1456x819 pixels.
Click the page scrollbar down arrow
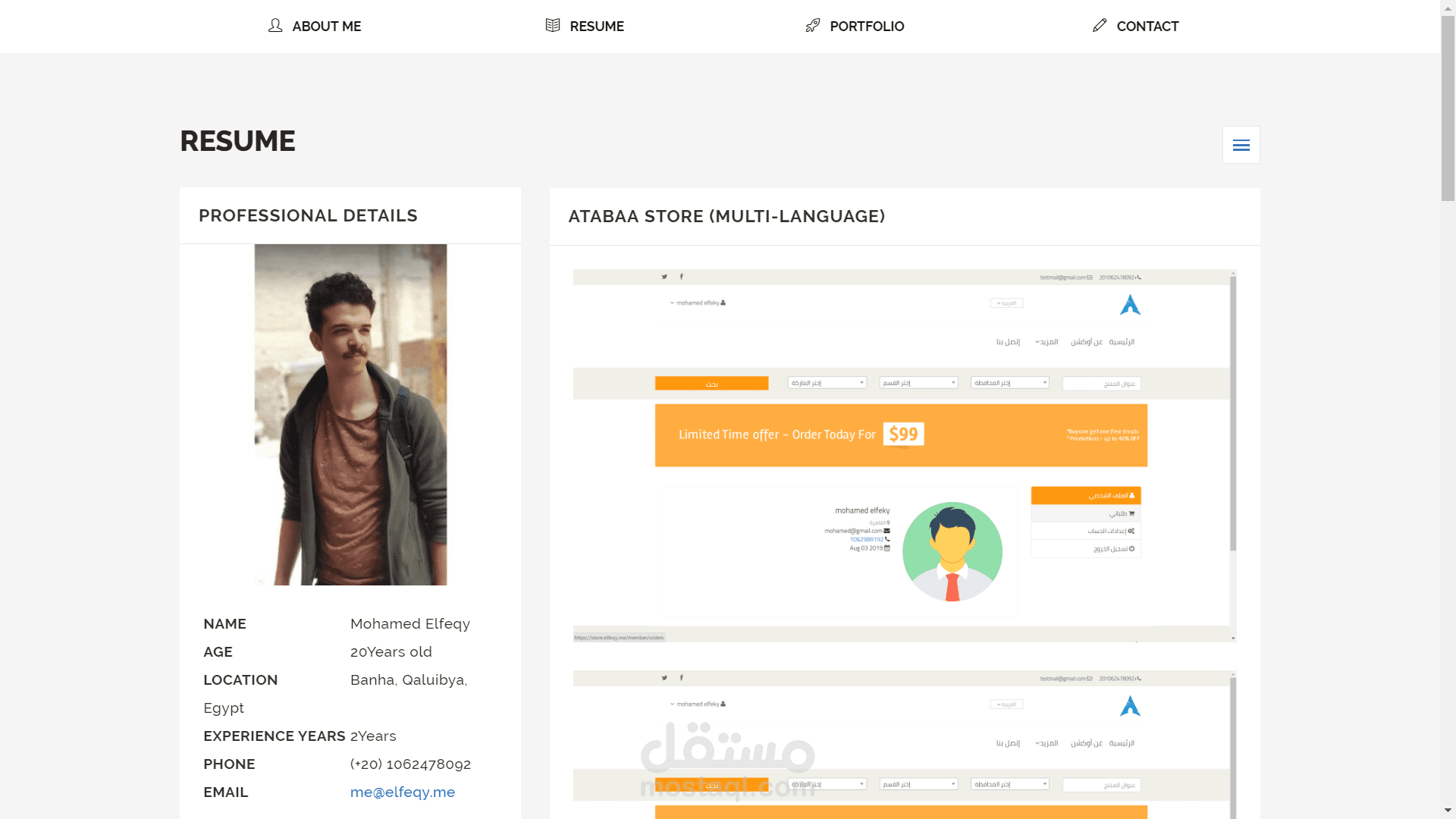click(x=1448, y=811)
